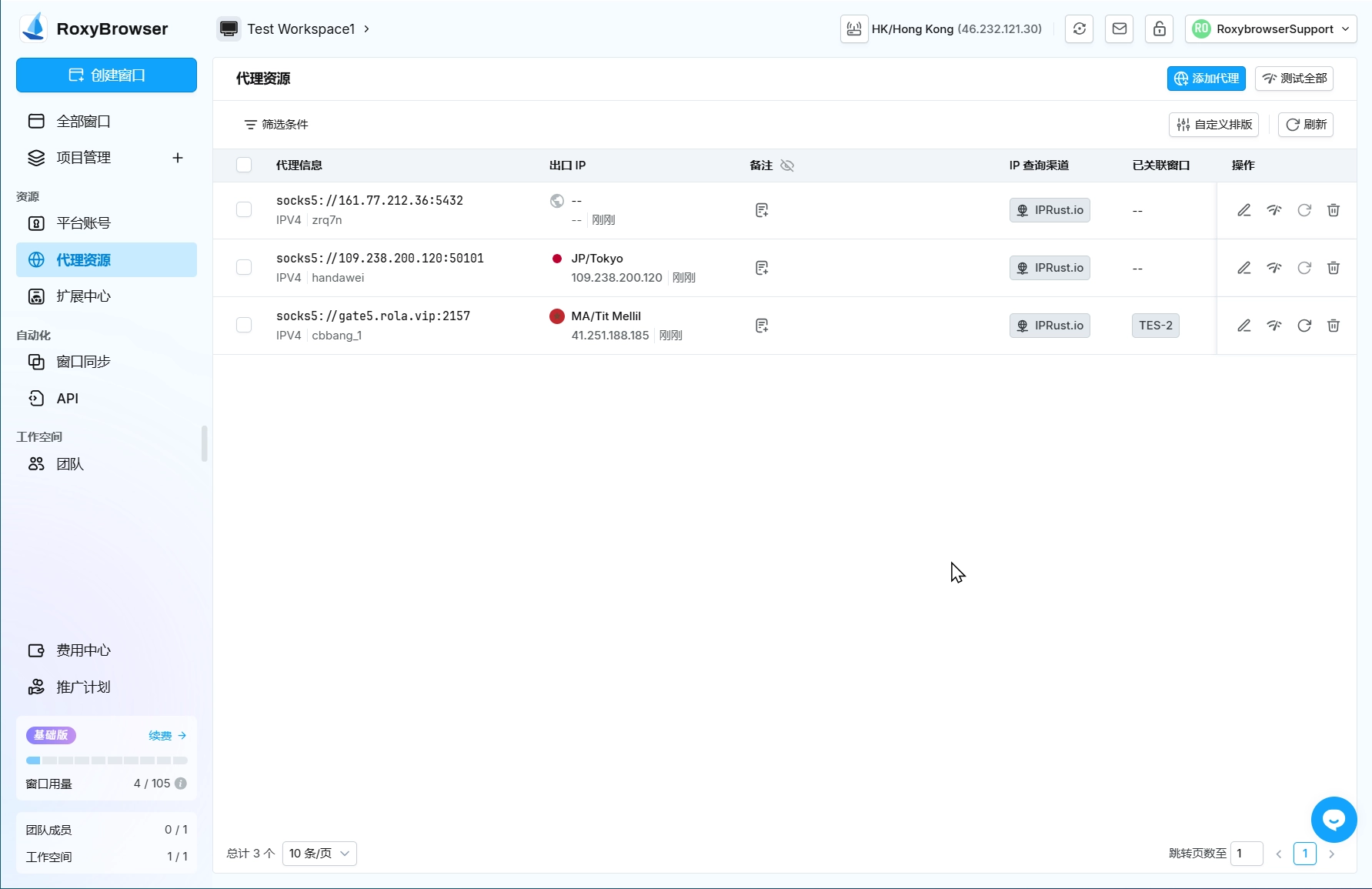Open the chat support bubble
The image size is (1372, 889).
coord(1334,820)
